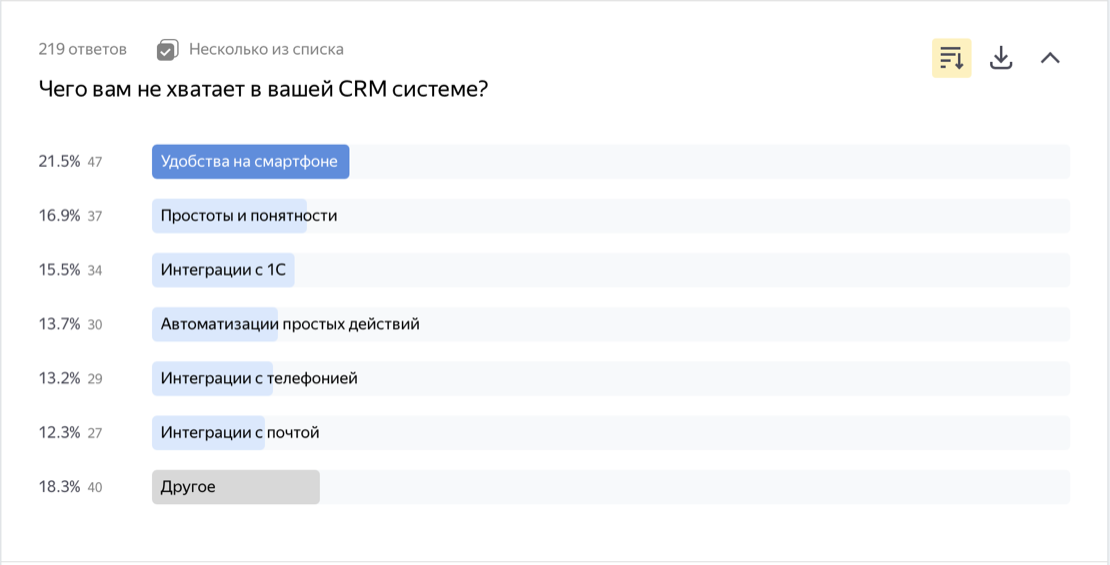Click the 13.7% percentage label
Image resolution: width=1110 pixels, height=565 pixels.
click(x=59, y=324)
